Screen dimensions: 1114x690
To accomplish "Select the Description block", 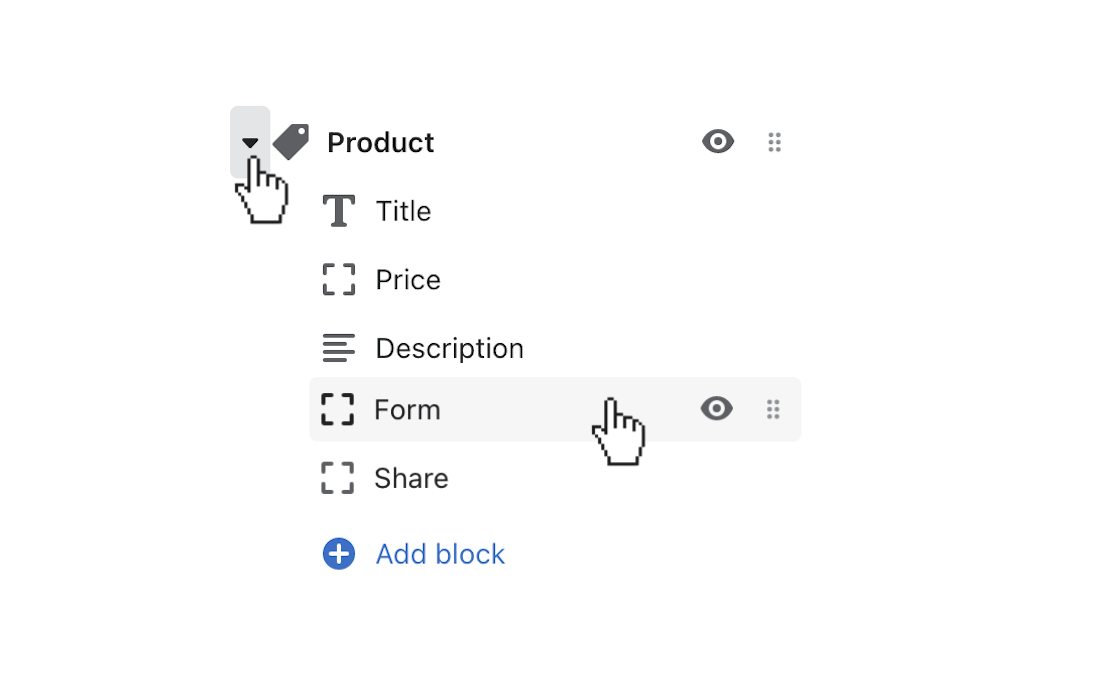I will (x=449, y=348).
